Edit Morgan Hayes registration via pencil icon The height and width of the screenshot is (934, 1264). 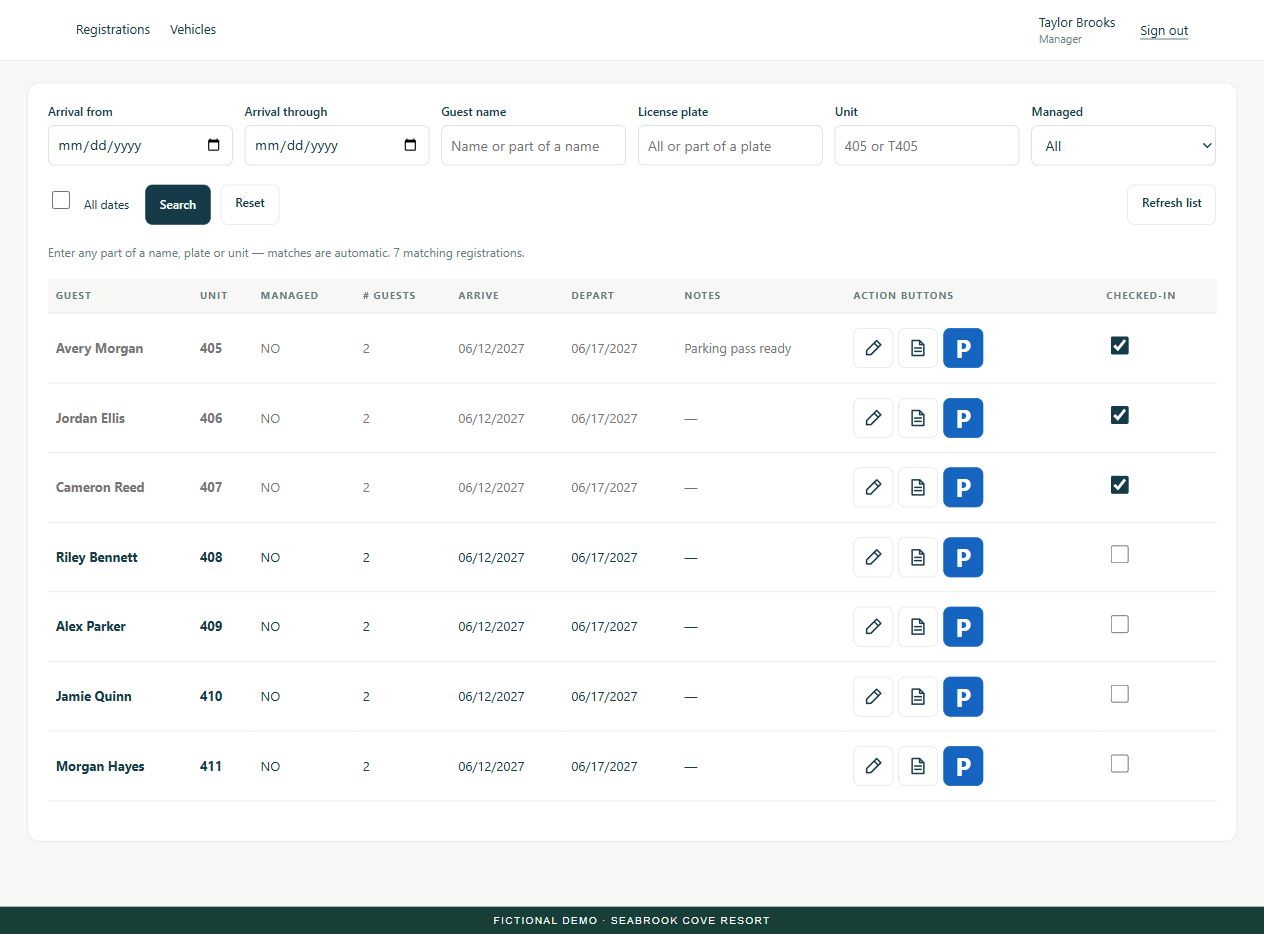click(x=873, y=766)
